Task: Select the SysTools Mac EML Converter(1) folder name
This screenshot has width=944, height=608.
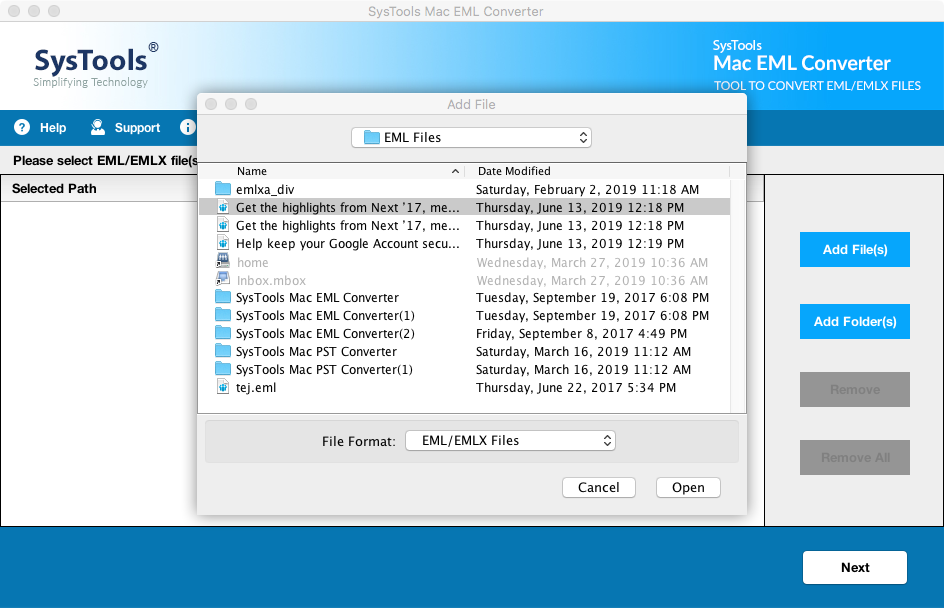Action: coord(325,315)
